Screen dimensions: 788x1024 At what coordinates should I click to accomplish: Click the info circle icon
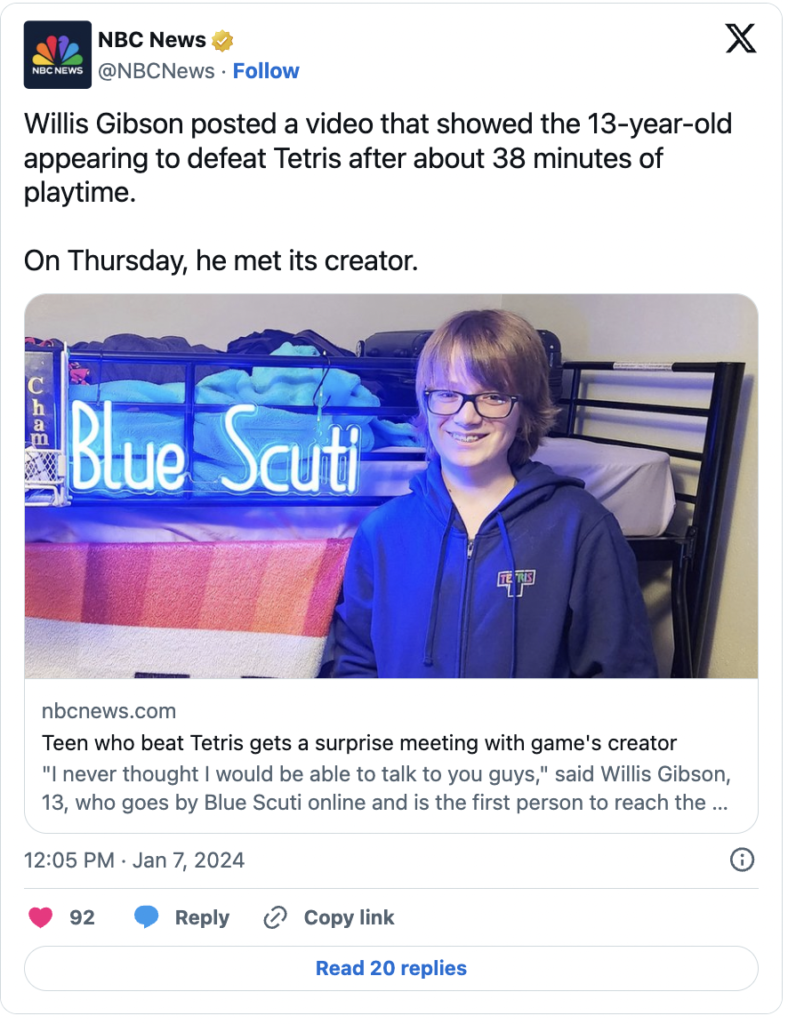click(x=742, y=860)
